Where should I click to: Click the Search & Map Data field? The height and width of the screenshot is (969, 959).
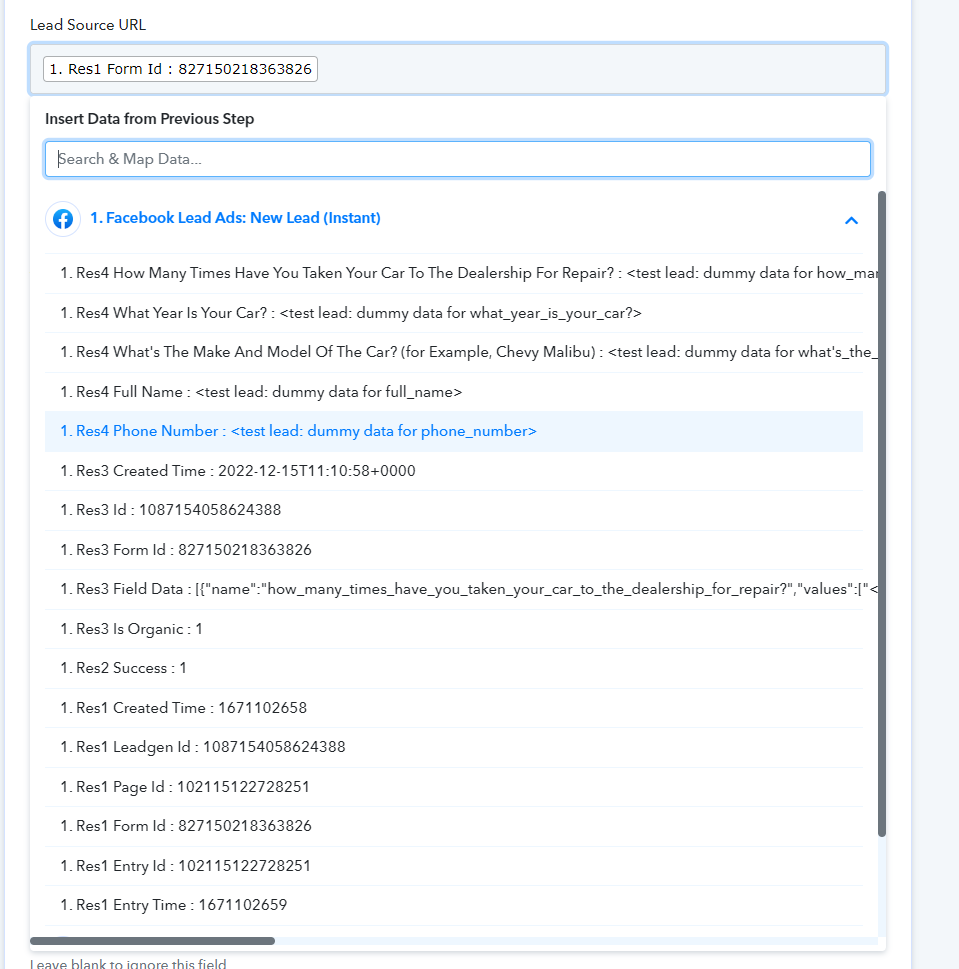(x=458, y=159)
